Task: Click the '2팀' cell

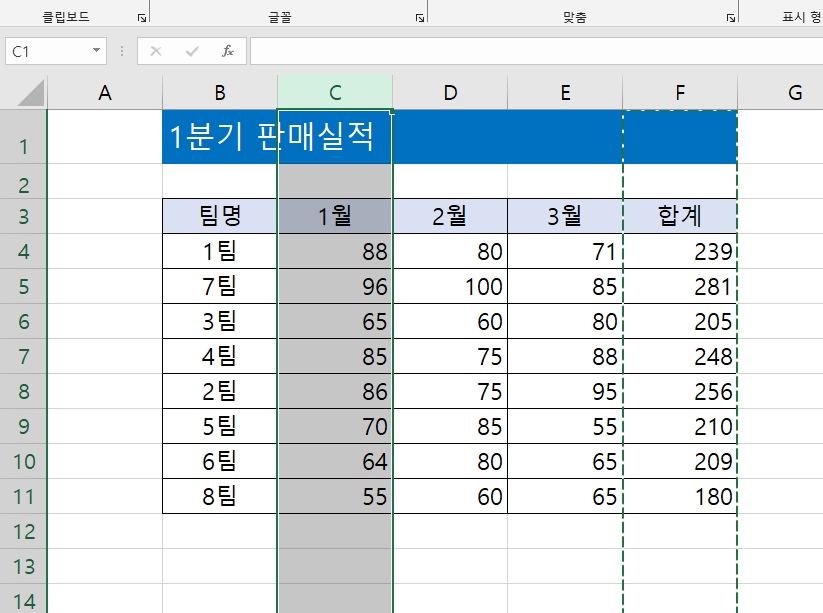Action: [220, 392]
